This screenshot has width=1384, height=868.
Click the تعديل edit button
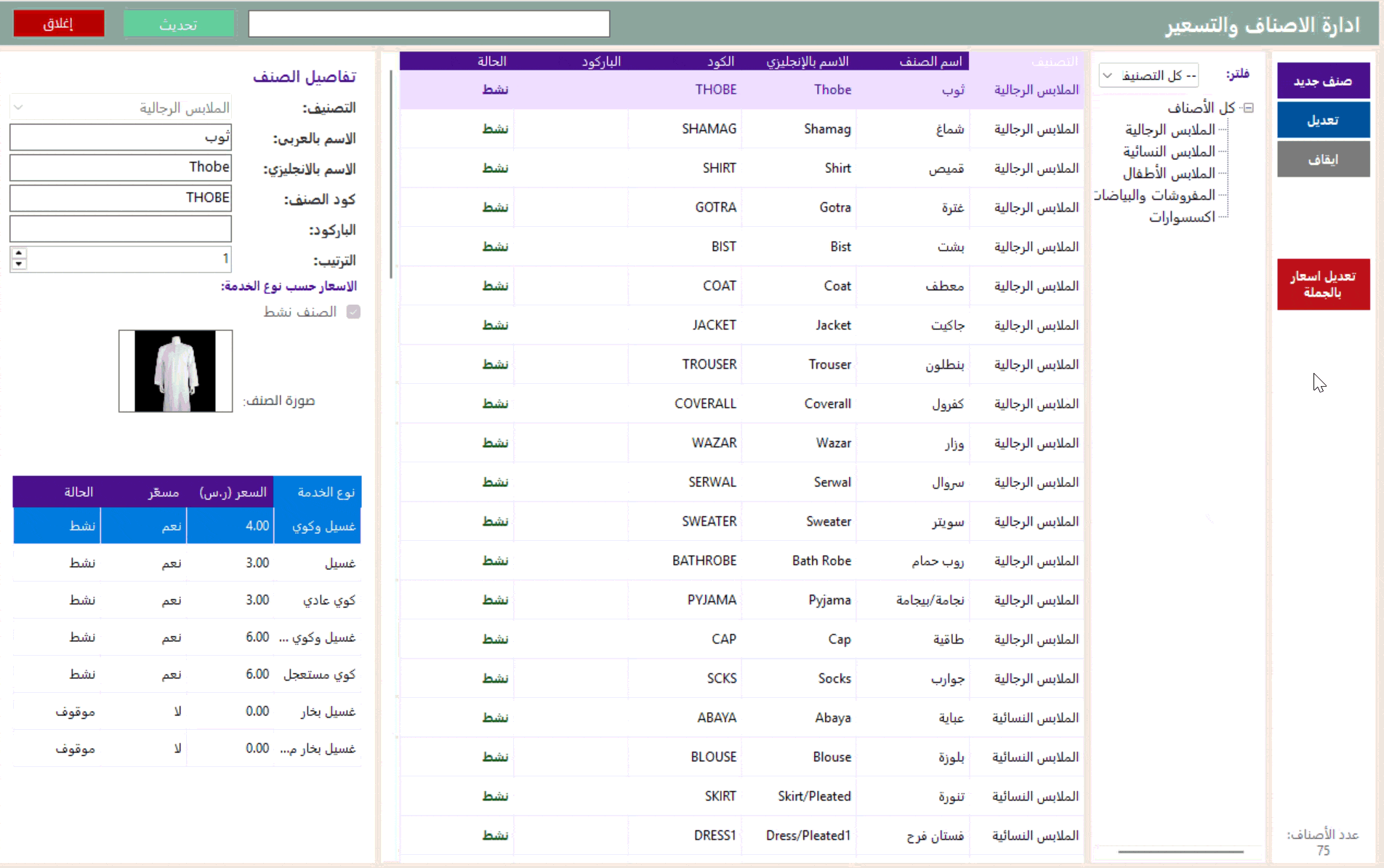pyautogui.click(x=1323, y=120)
